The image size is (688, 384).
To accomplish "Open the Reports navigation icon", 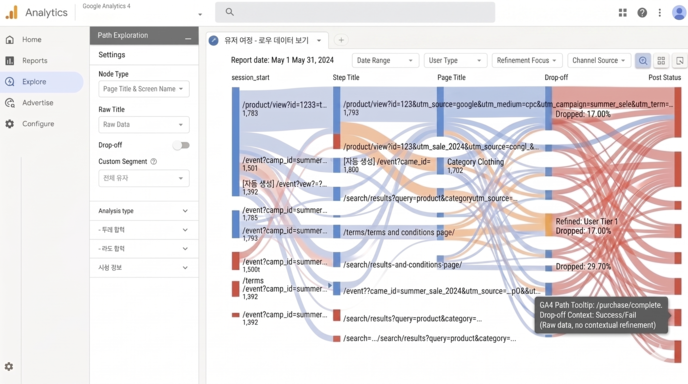I will pyautogui.click(x=10, y=61).
